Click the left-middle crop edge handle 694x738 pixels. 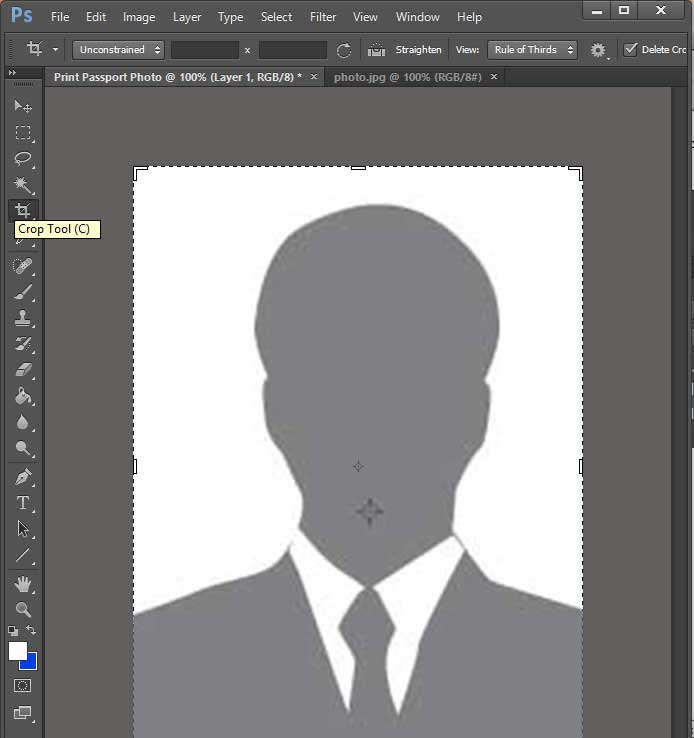(x=135, y=466)
